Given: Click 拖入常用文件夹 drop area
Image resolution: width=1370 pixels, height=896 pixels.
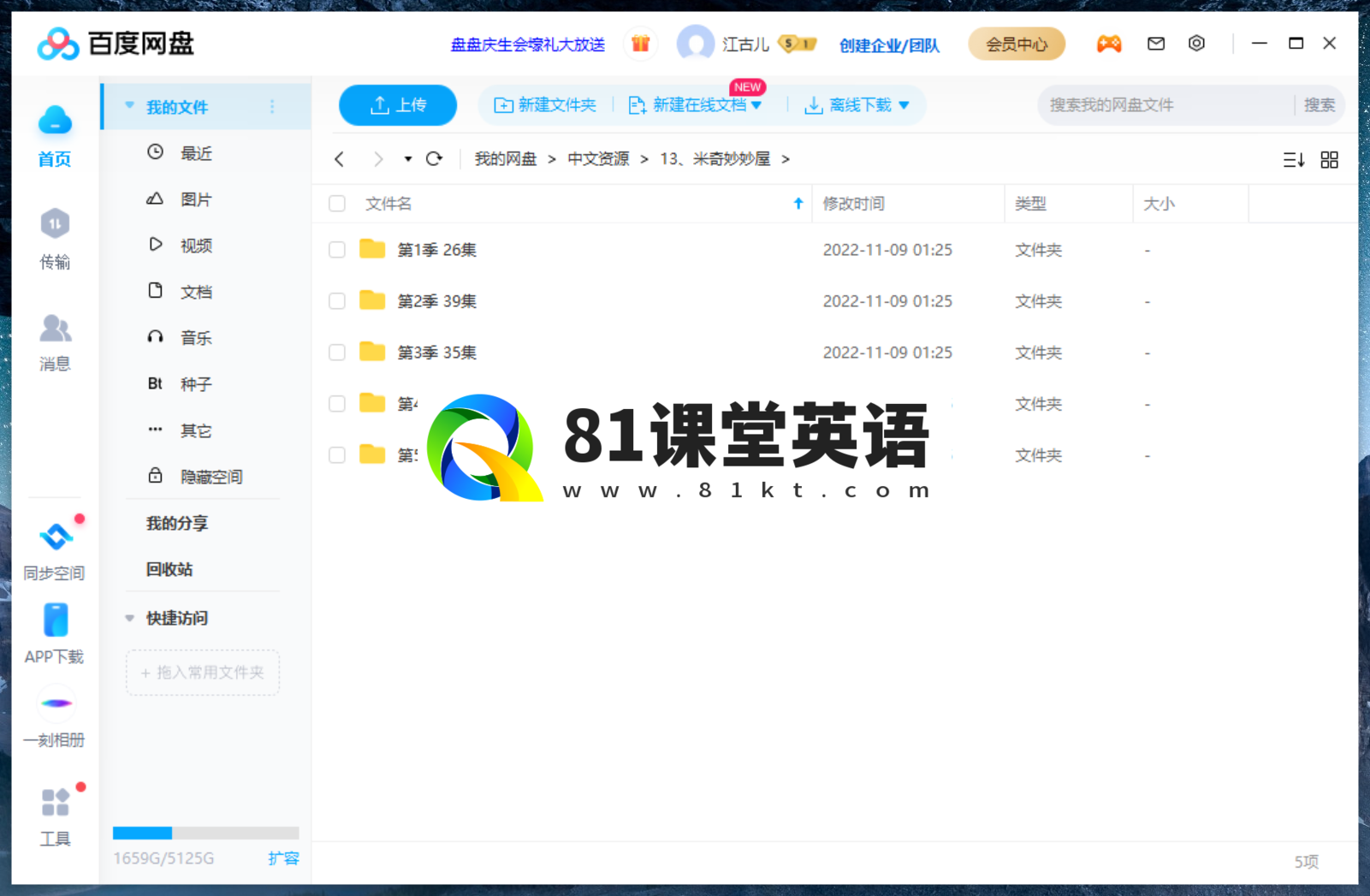Looking at the screenshot, I should pos(203,673).
